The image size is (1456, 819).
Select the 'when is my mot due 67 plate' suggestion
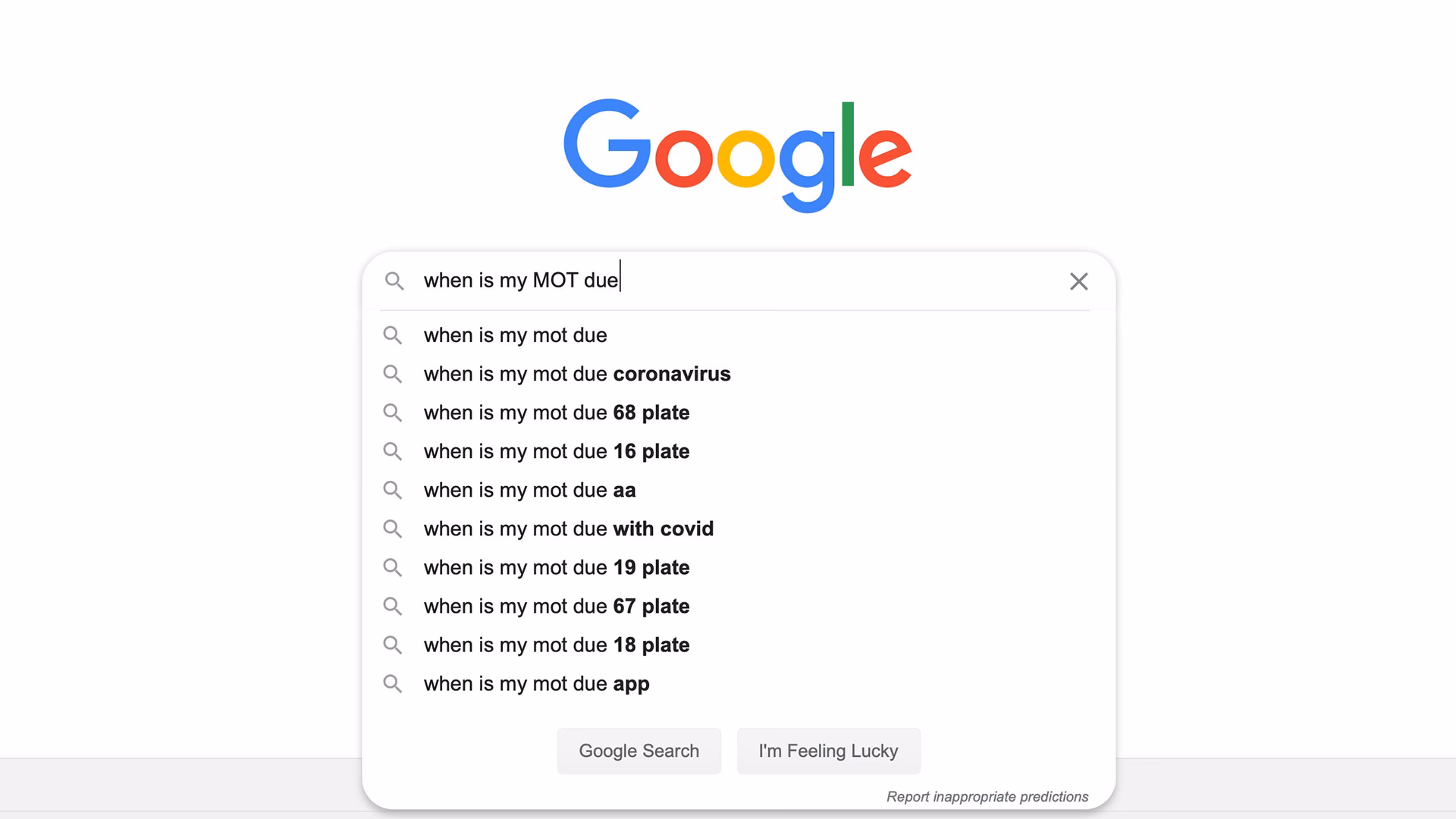556,606
